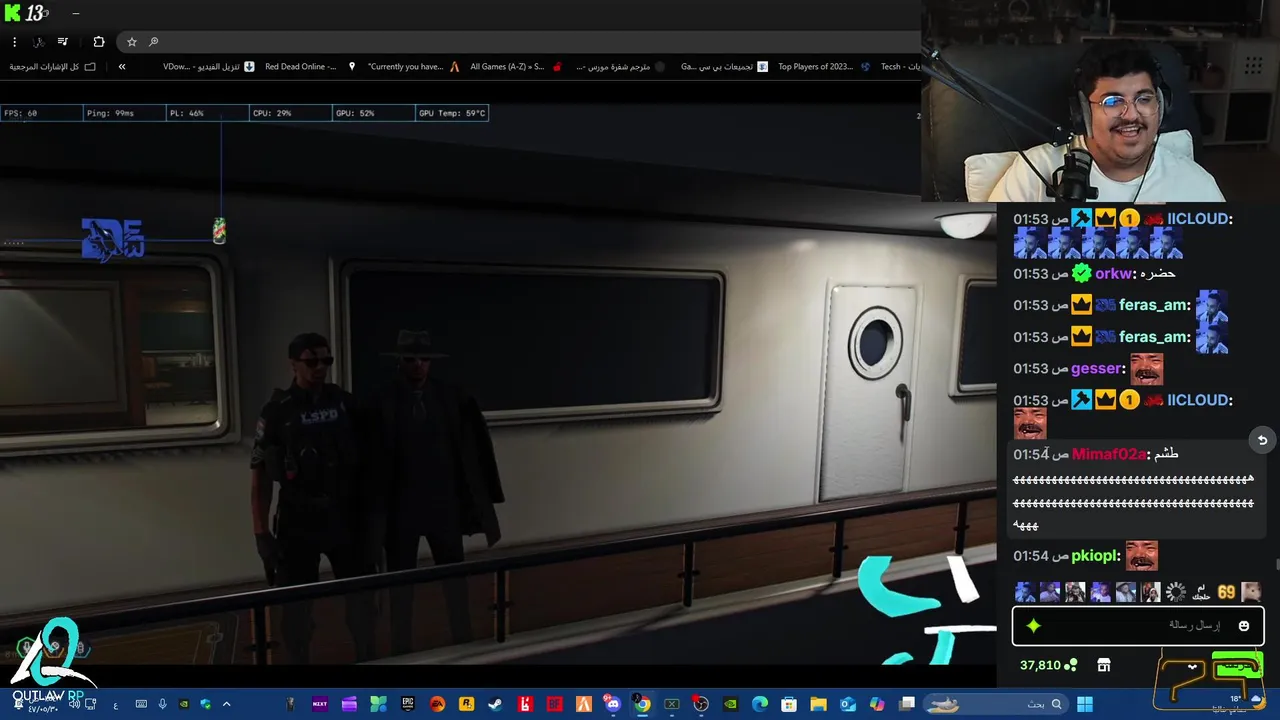This screenshot has width=1280, height=720.
Task: Open OBS Studio from the taskbar
Action: pyautogui.click(x=701, y=704)
